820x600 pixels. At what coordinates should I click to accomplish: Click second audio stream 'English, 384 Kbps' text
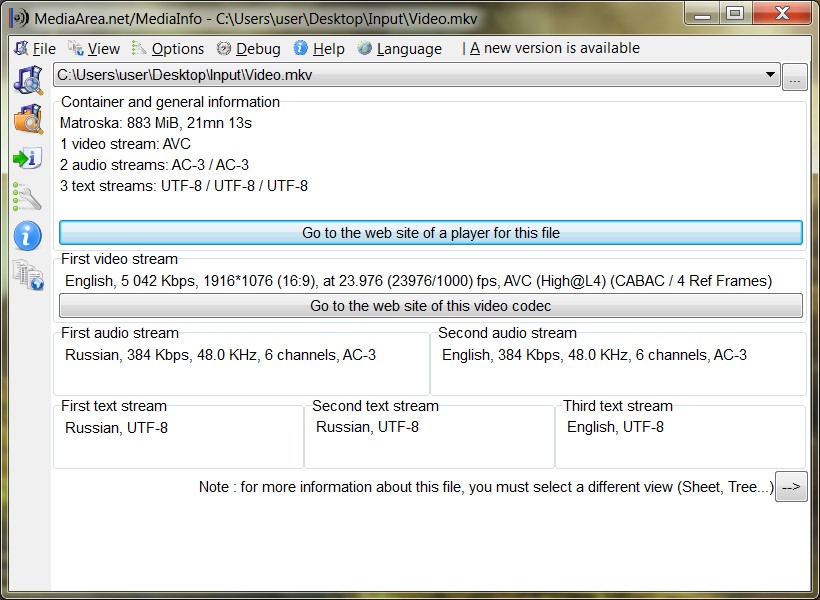coord(594,355)
